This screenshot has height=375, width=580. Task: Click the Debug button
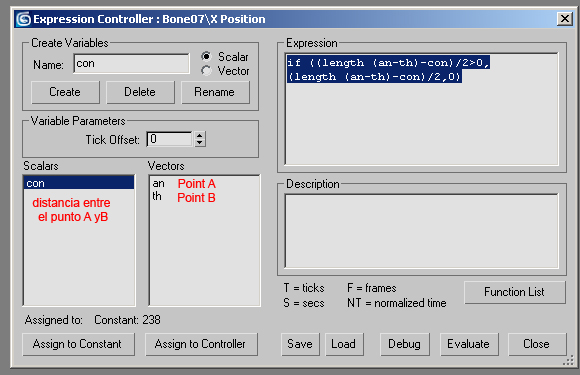pyautogui.click(x=405, y=344)
